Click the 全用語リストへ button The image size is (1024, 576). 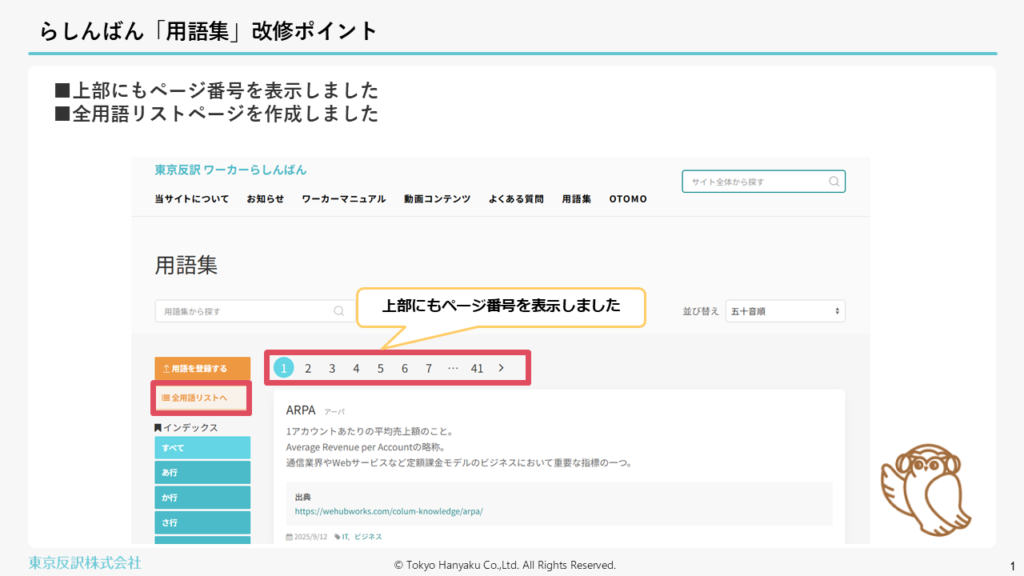(202, 398)
